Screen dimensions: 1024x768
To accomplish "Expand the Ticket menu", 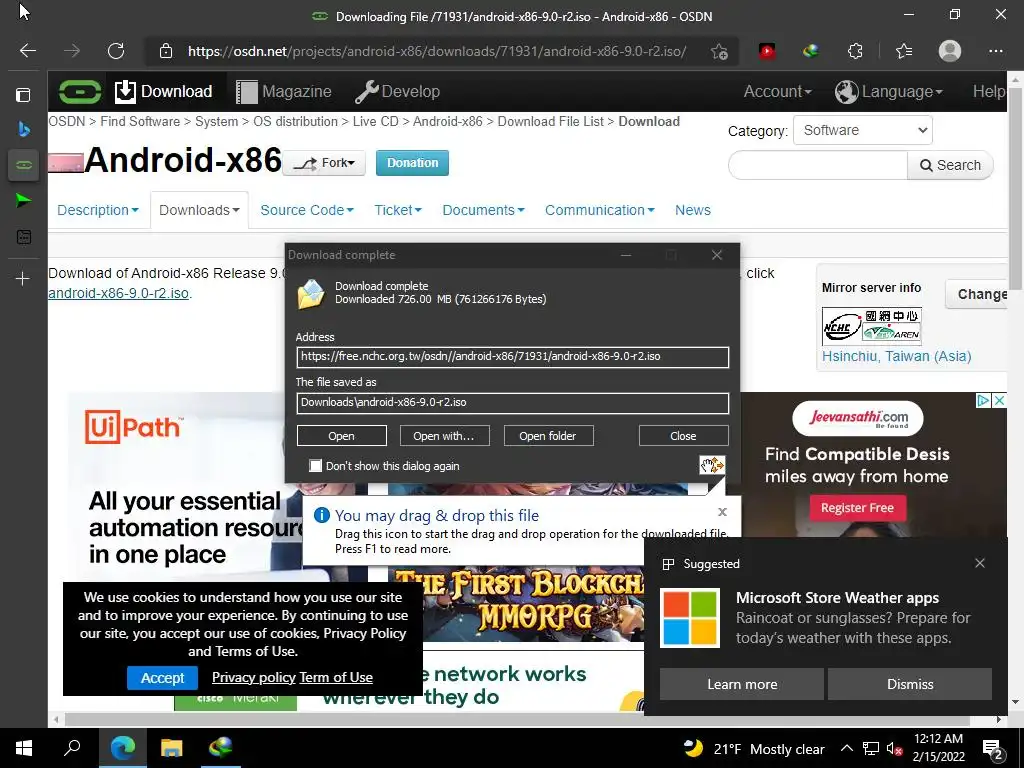I will [398, 210].
